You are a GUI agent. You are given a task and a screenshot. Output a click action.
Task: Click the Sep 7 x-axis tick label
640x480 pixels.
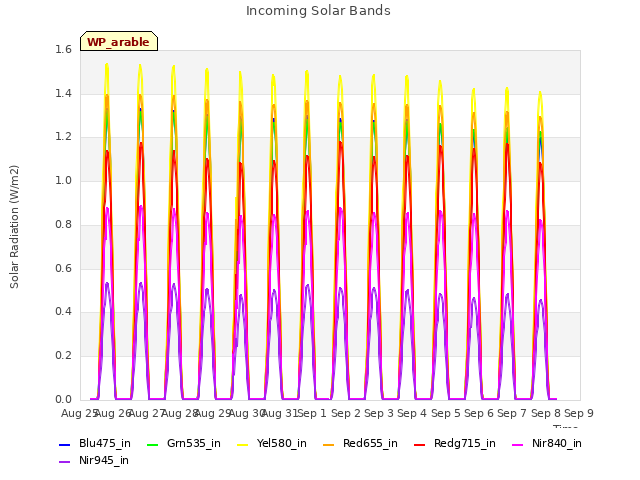pos(512,413)
